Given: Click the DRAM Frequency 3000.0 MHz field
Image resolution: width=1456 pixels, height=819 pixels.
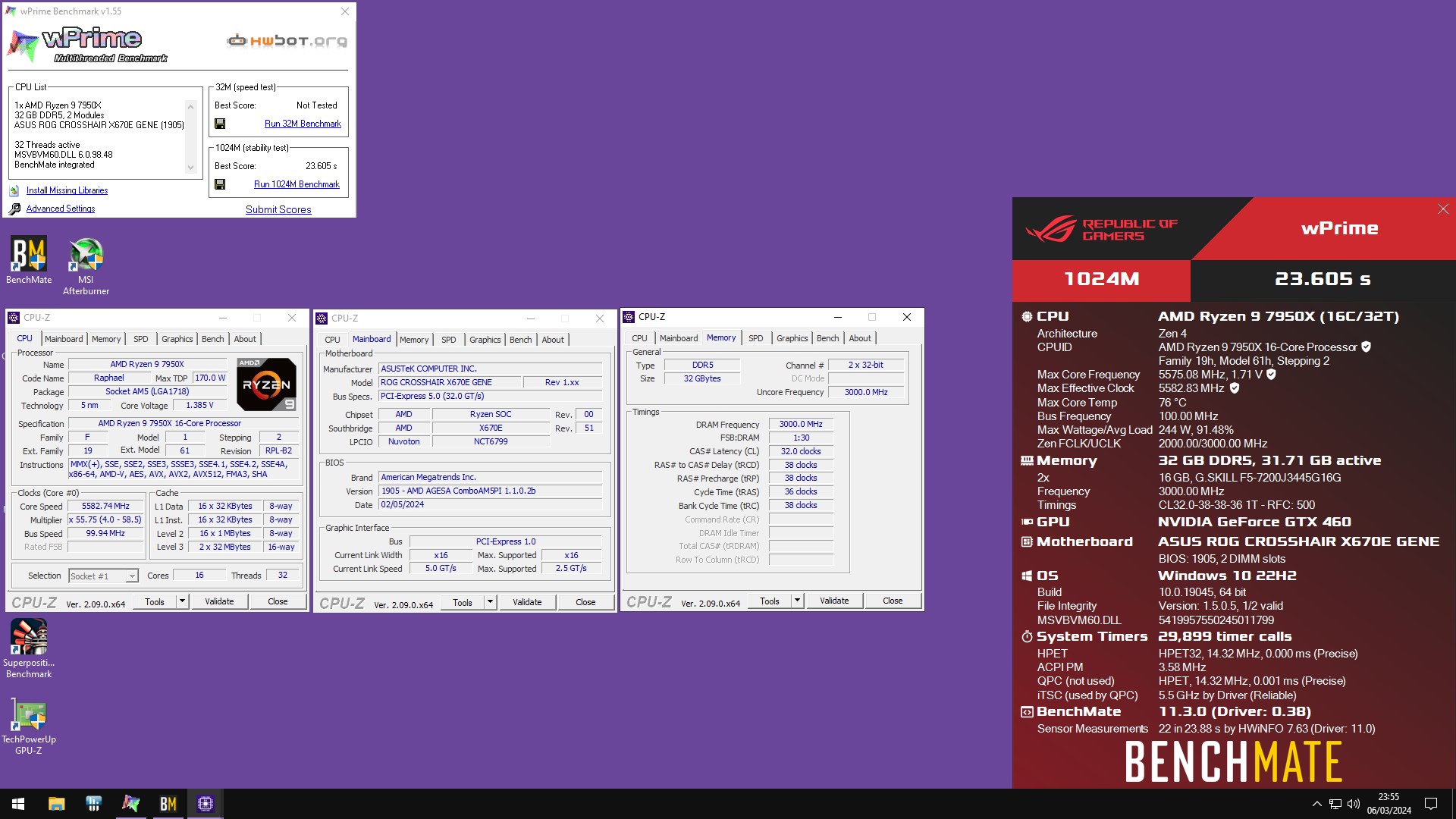Looking at the screenshot, I should (801, 425).
